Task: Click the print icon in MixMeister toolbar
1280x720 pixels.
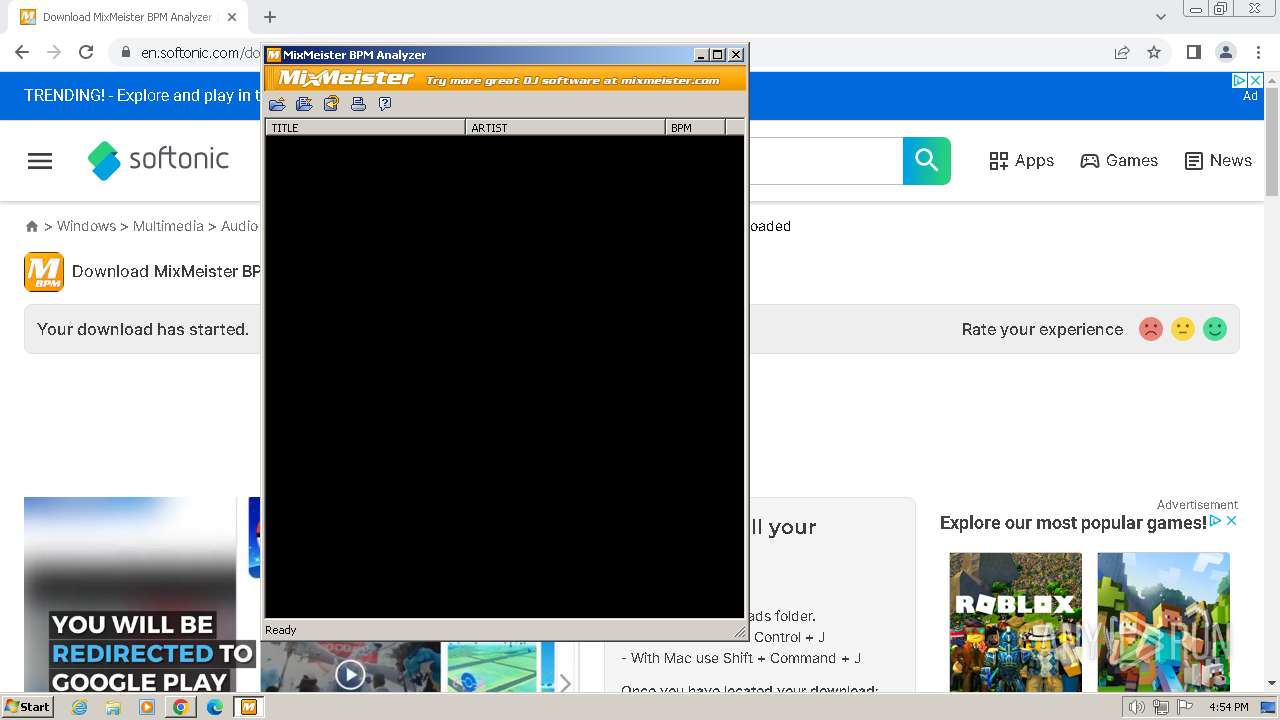Action: [358, 104]
